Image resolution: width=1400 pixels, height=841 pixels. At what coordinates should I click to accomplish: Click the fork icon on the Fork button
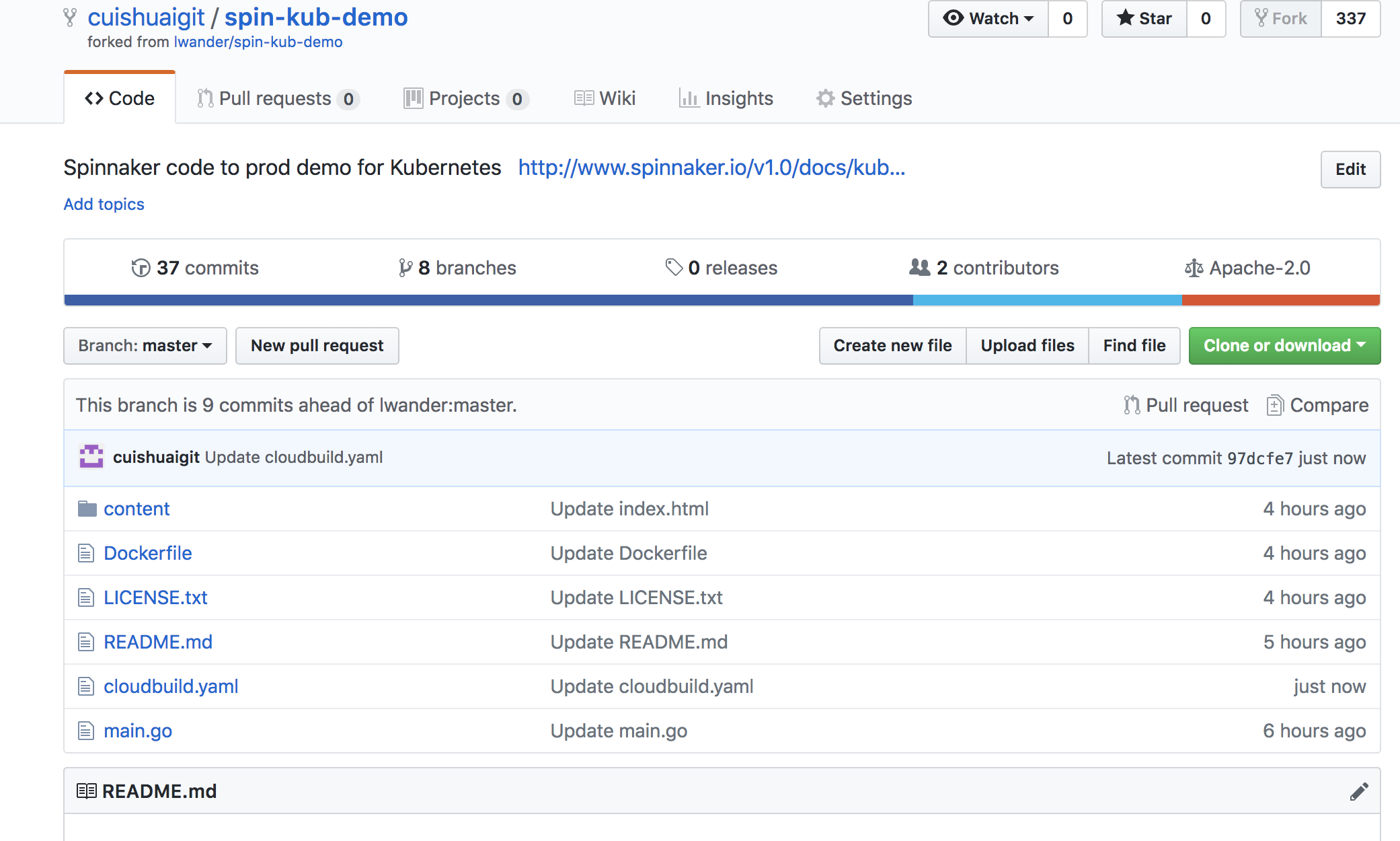pyautogui.click(x=1261, y=17)
